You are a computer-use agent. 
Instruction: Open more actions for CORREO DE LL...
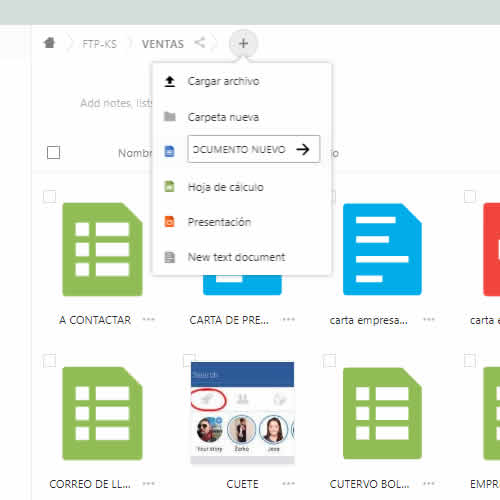point(149,483)
